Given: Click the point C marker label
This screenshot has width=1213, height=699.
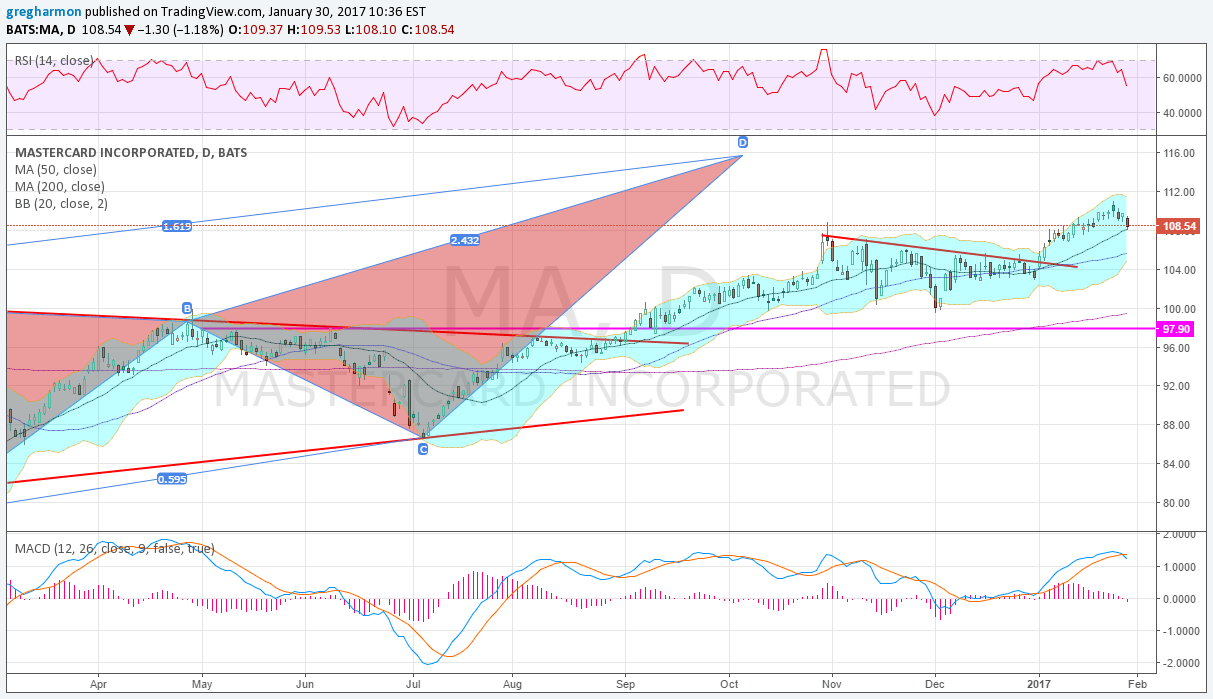Looking at the screenshot, I should pos(423,450).
